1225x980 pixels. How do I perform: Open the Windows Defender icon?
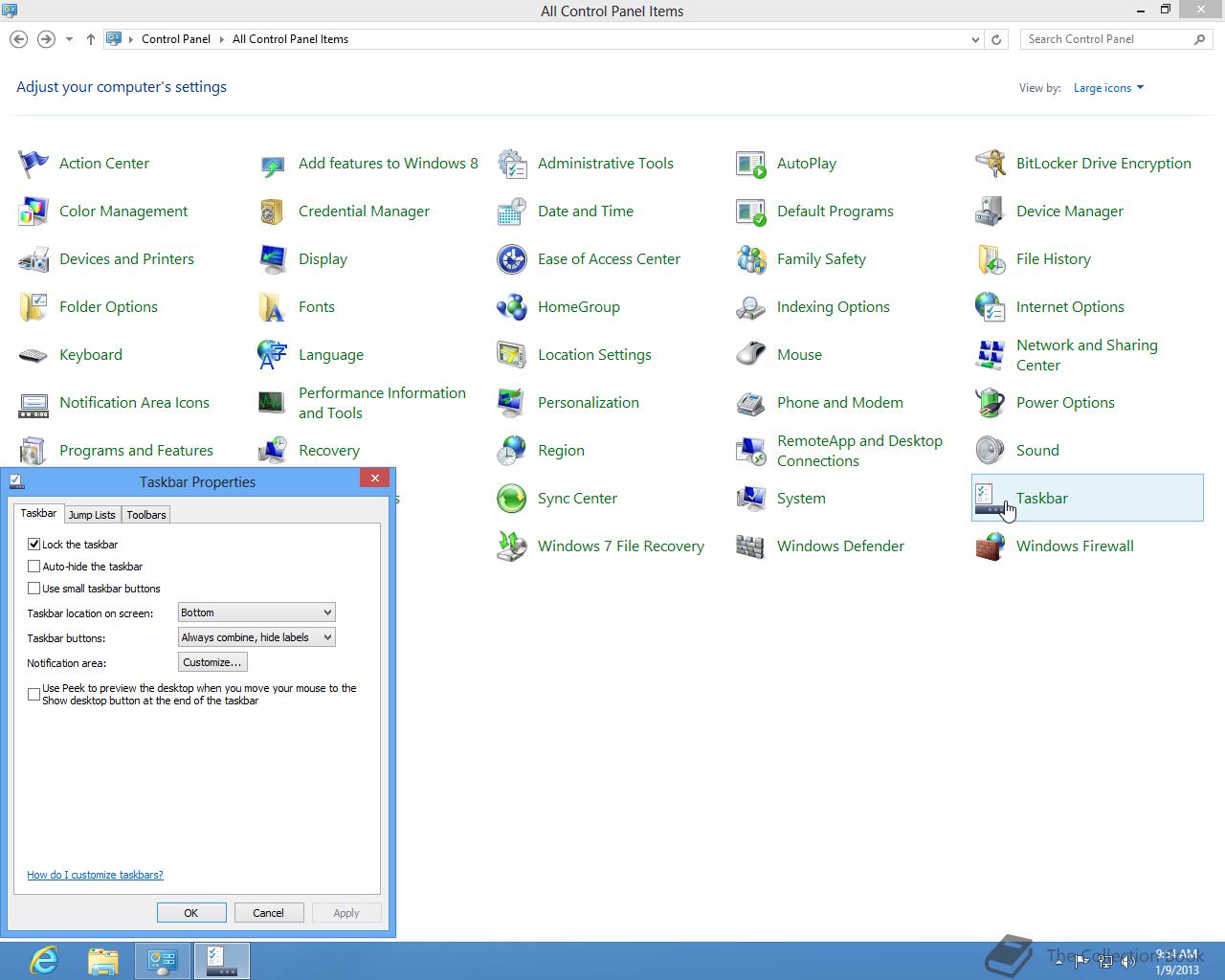751,546
